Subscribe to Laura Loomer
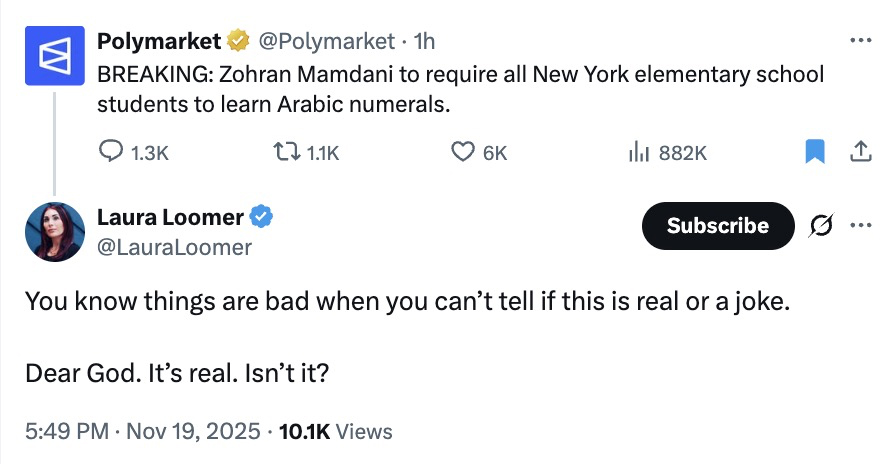This screenshot has width=894, height=464. (717, 226)
